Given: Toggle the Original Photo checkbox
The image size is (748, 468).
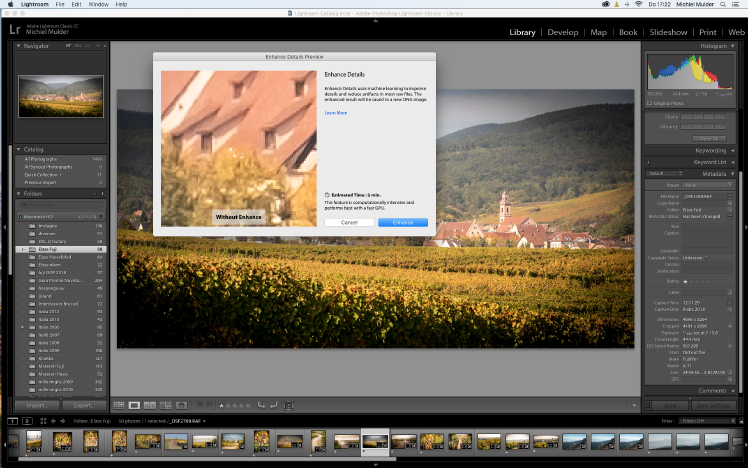Looking at the screenshot, I should (x=649, y=103).
